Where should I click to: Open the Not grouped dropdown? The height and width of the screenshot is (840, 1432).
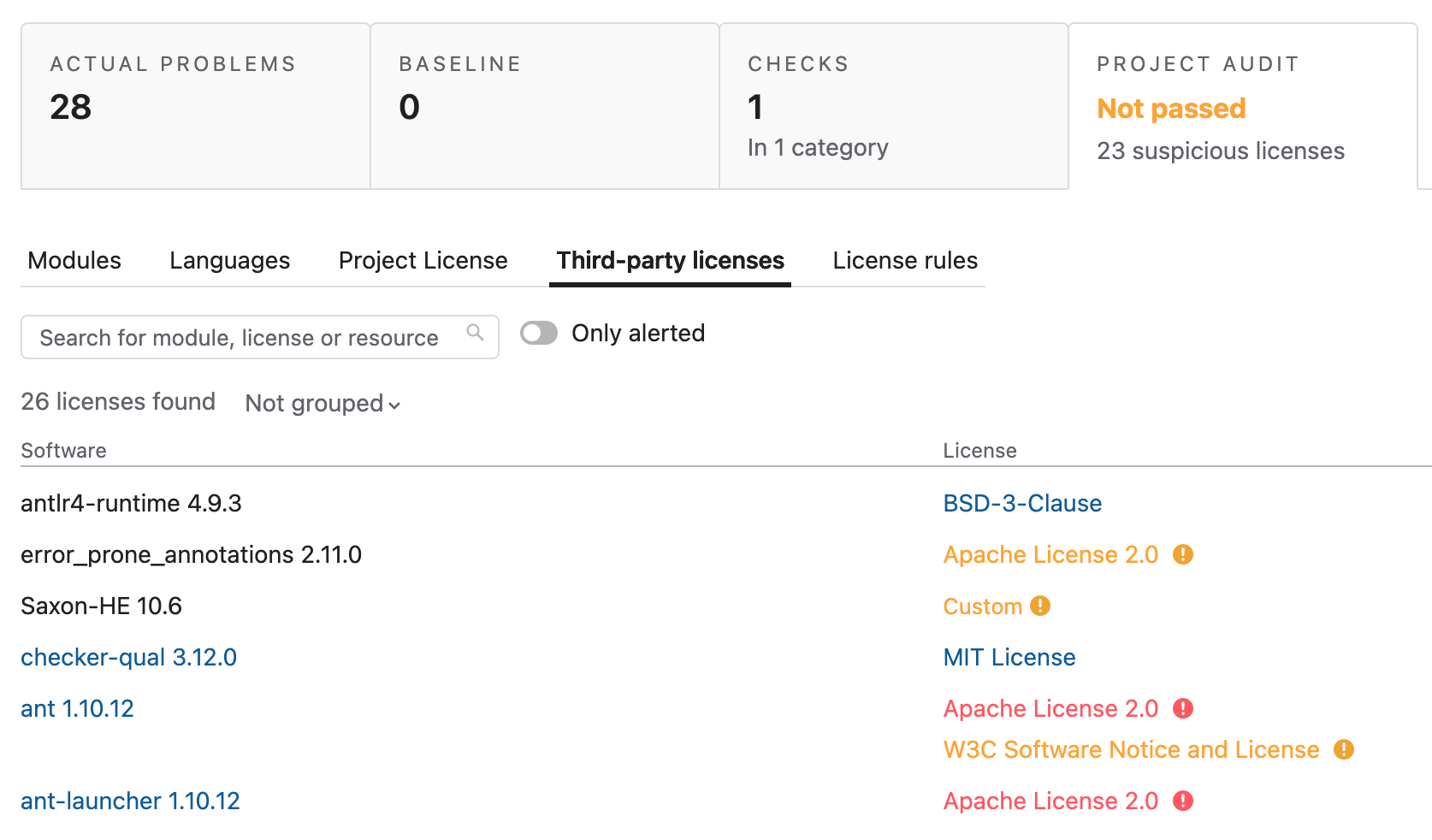322,403
